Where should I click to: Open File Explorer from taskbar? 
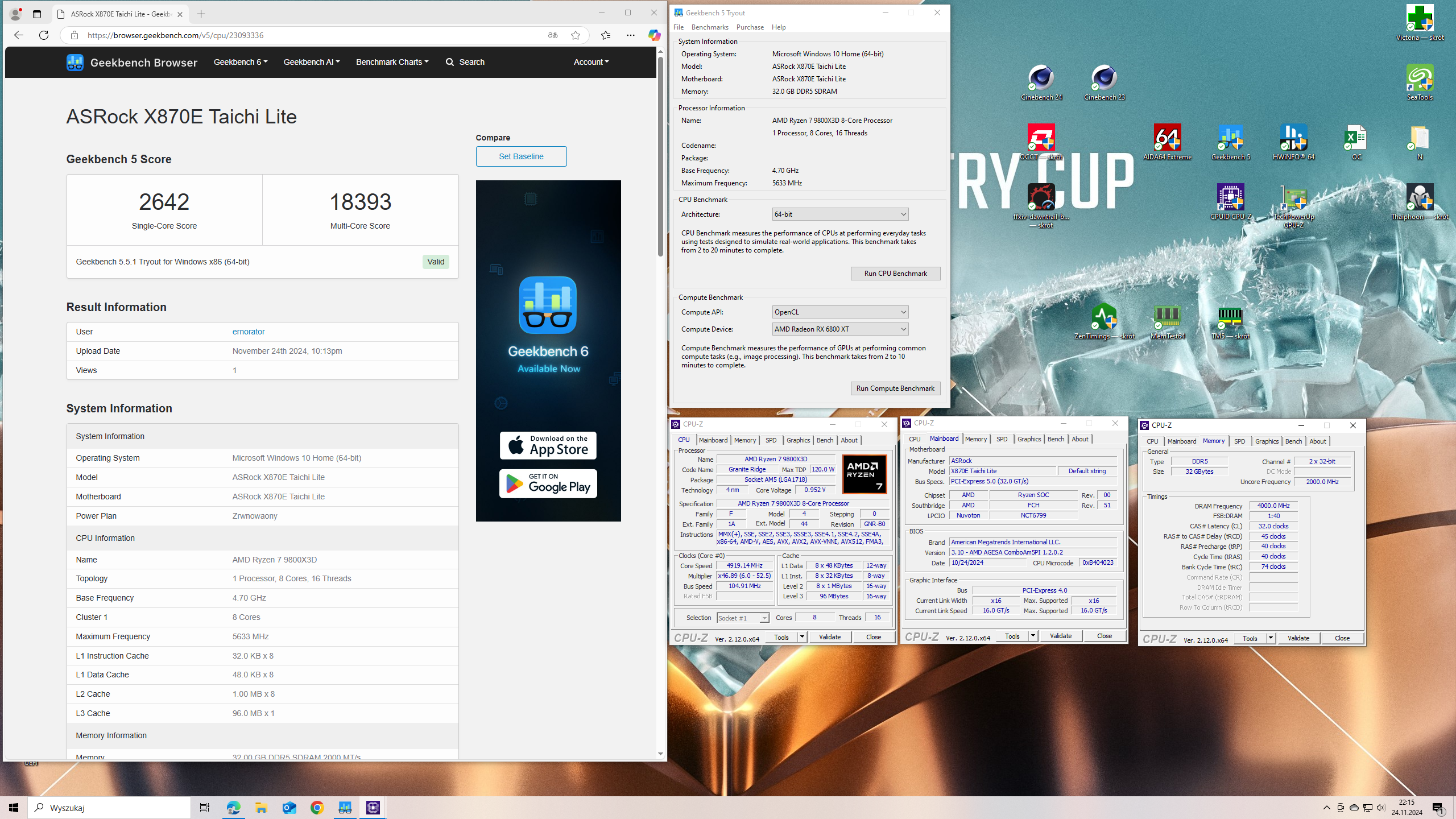coord(261,808)
